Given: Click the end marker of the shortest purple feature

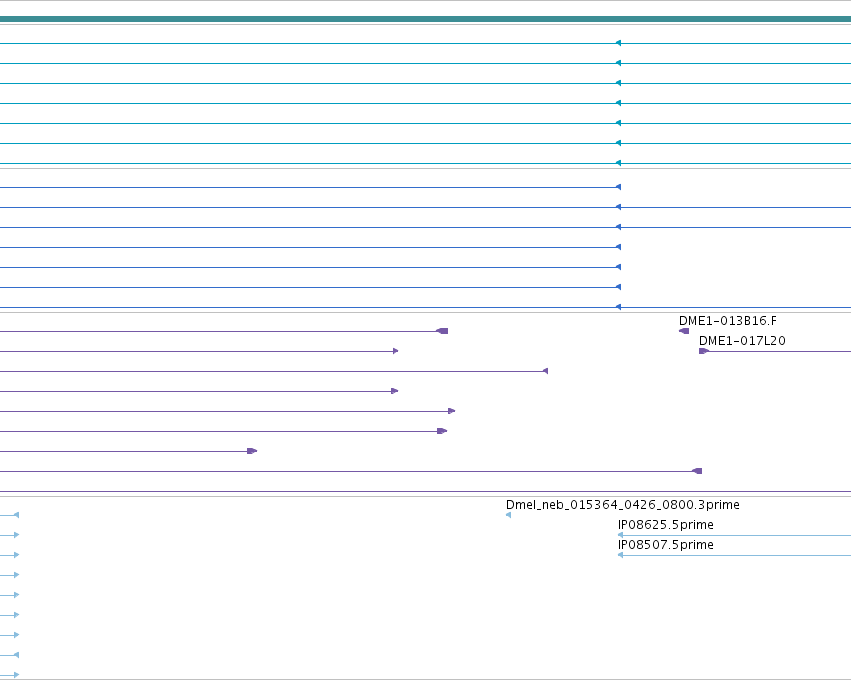Looking at the screenshot, I should (x=252, y=451).
